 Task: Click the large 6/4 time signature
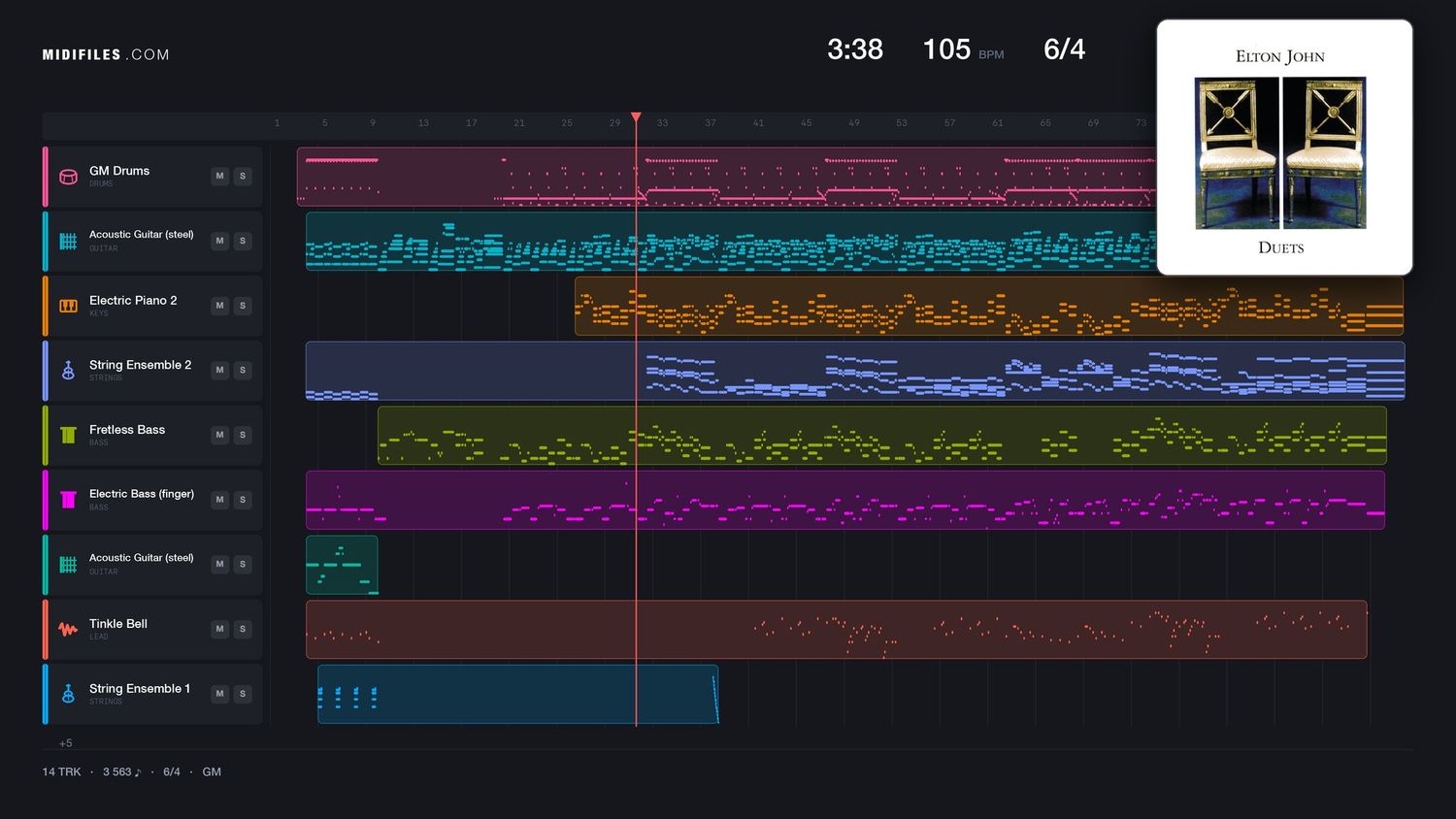coord(1065,49)
